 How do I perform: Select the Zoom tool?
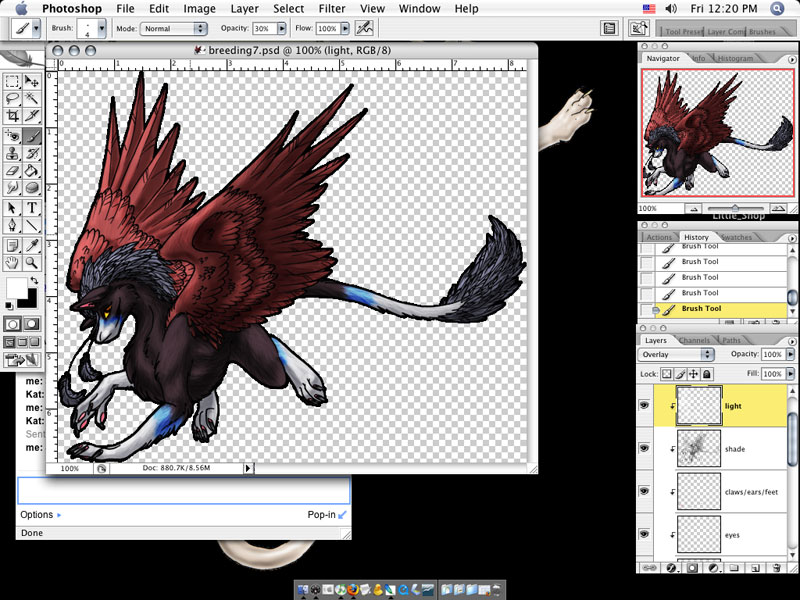32,263
